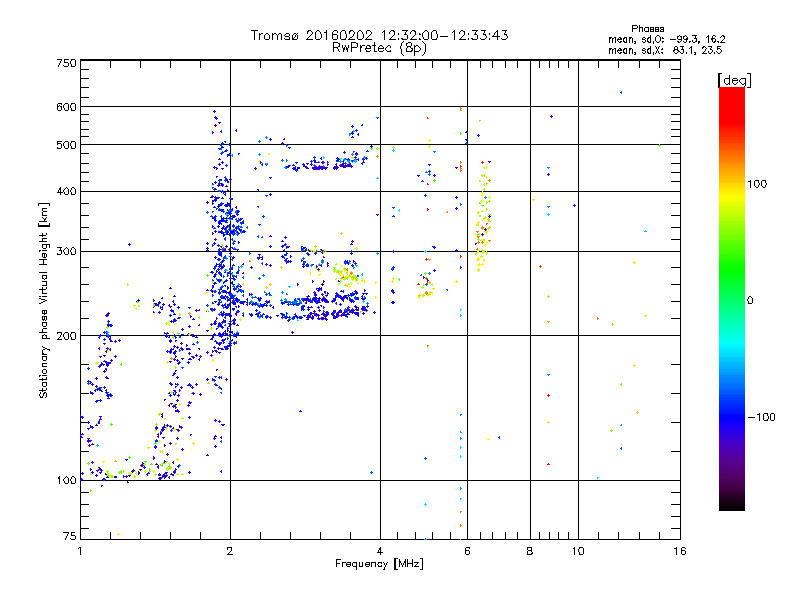Click the x-axis label '4'
This screenshot has width=800, height=600.
(380, 551)
